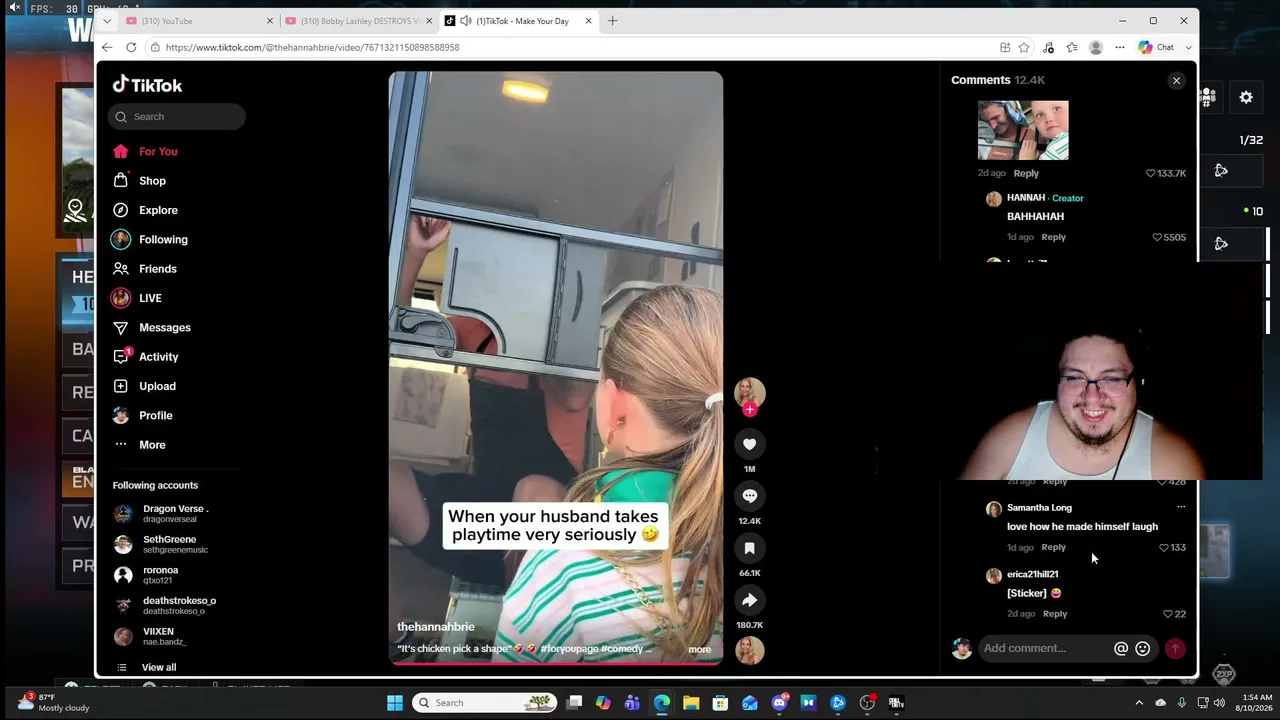
Task: Expand the video caption with 'more'
Action: point(699,650)
